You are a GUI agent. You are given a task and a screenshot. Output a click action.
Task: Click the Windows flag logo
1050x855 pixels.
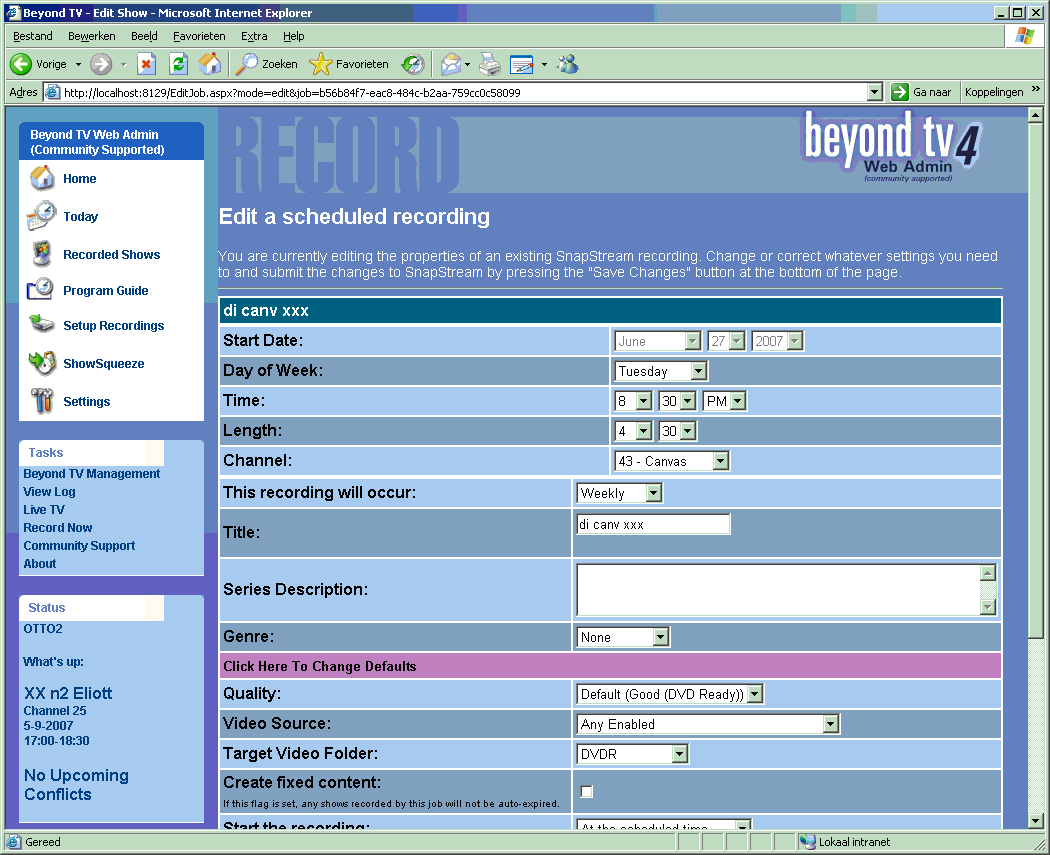1025,36
